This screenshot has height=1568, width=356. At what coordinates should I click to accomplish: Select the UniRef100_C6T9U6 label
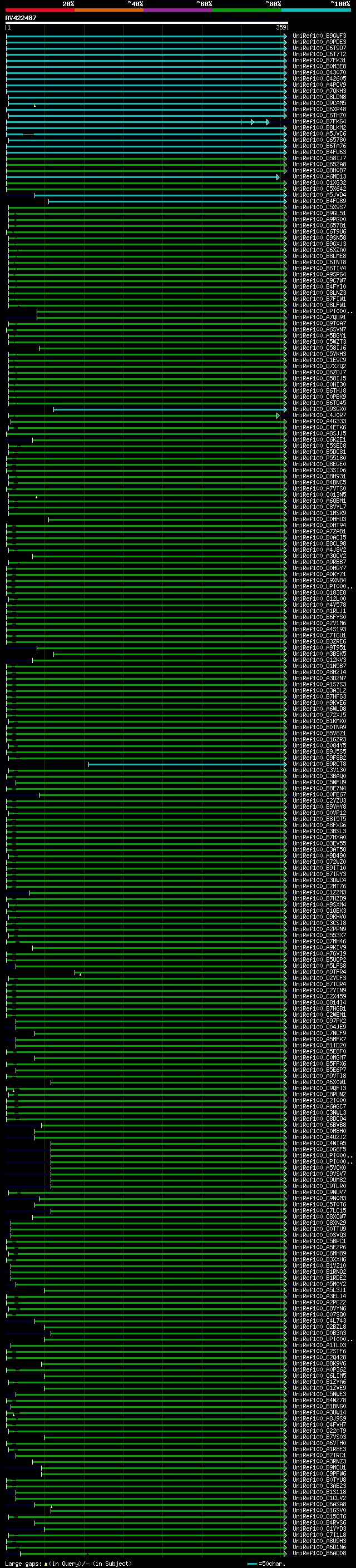[319, 231]
